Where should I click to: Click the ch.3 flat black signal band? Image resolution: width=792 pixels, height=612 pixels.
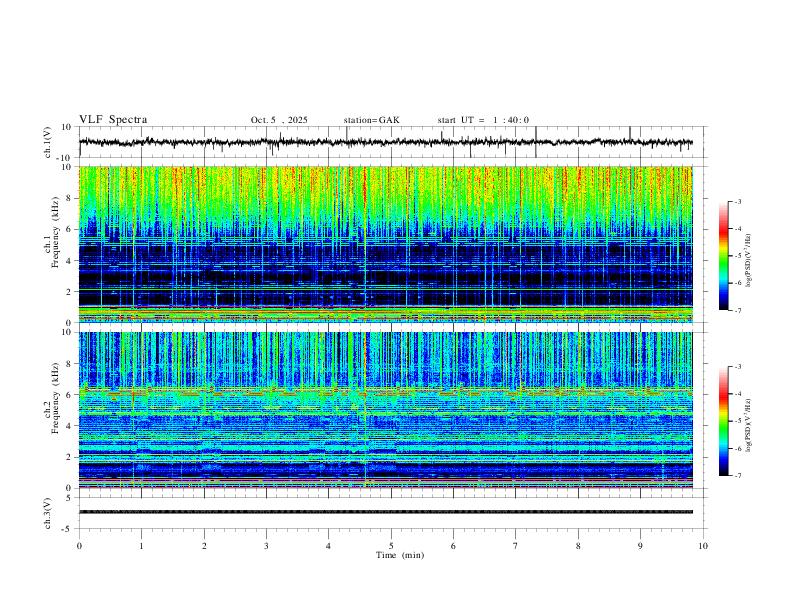386,512
